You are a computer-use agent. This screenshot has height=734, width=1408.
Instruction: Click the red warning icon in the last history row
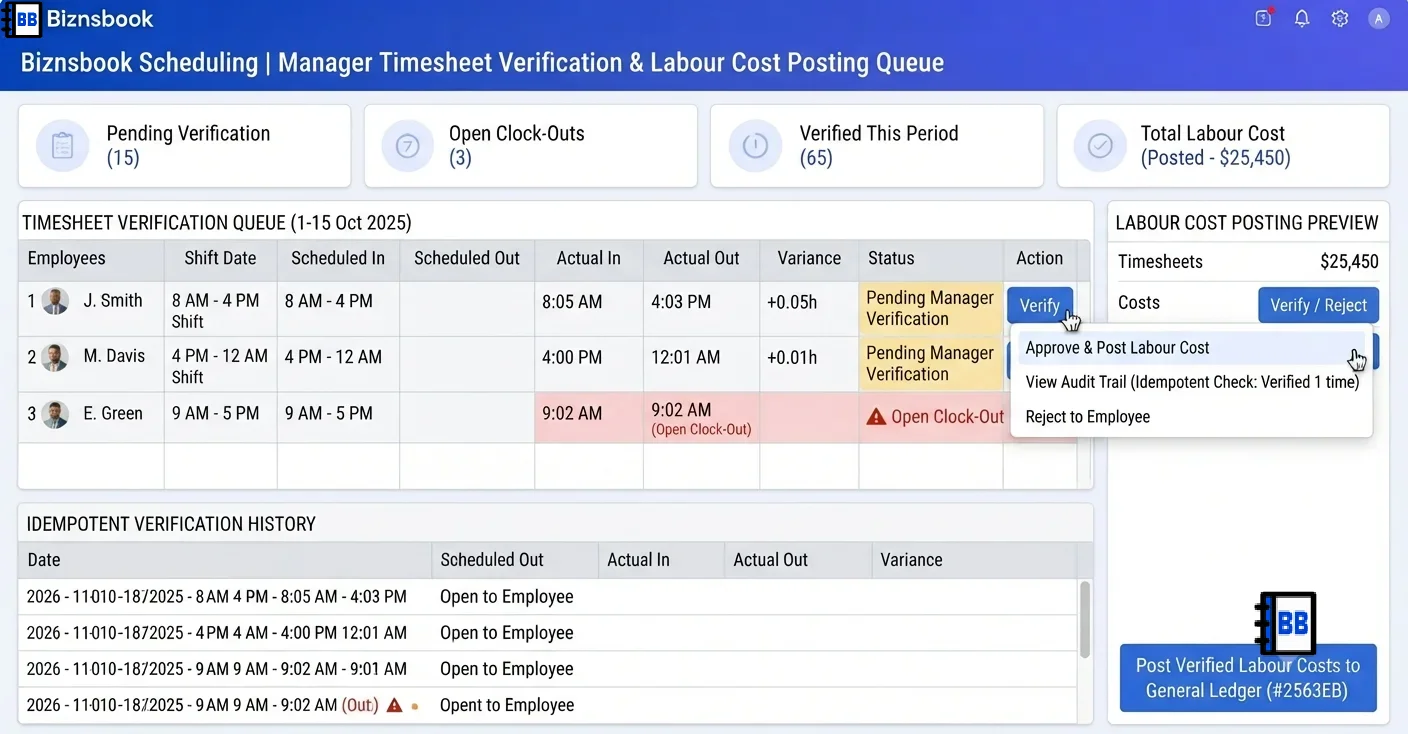click(394, 705)
